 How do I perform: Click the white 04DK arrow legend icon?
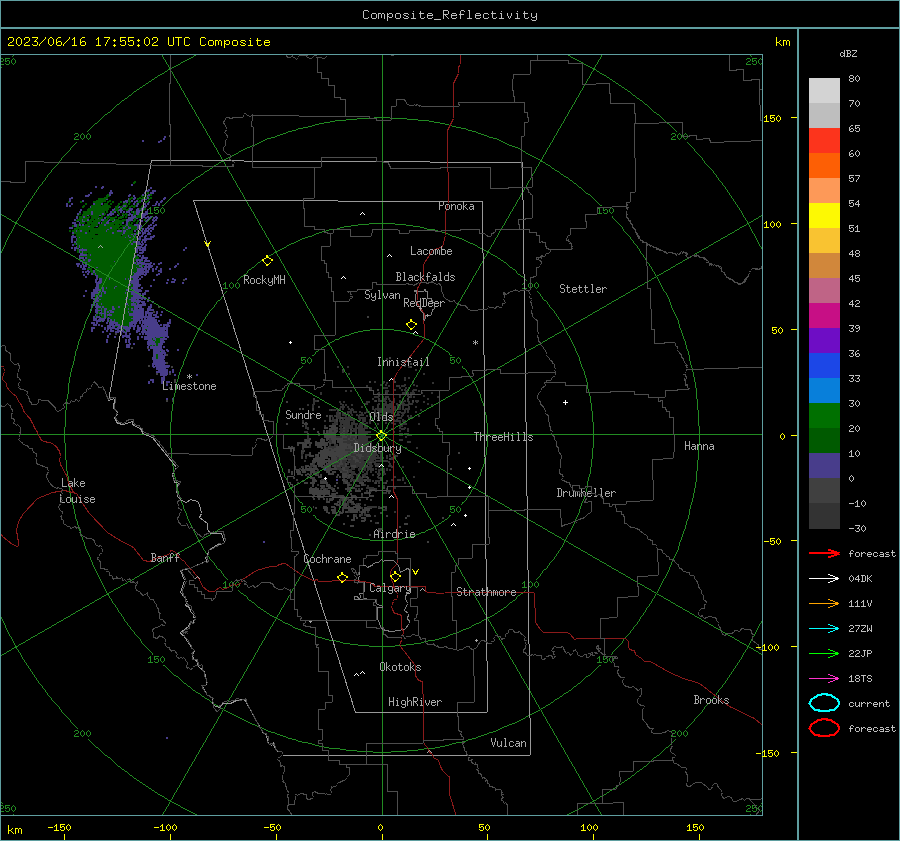824,578
